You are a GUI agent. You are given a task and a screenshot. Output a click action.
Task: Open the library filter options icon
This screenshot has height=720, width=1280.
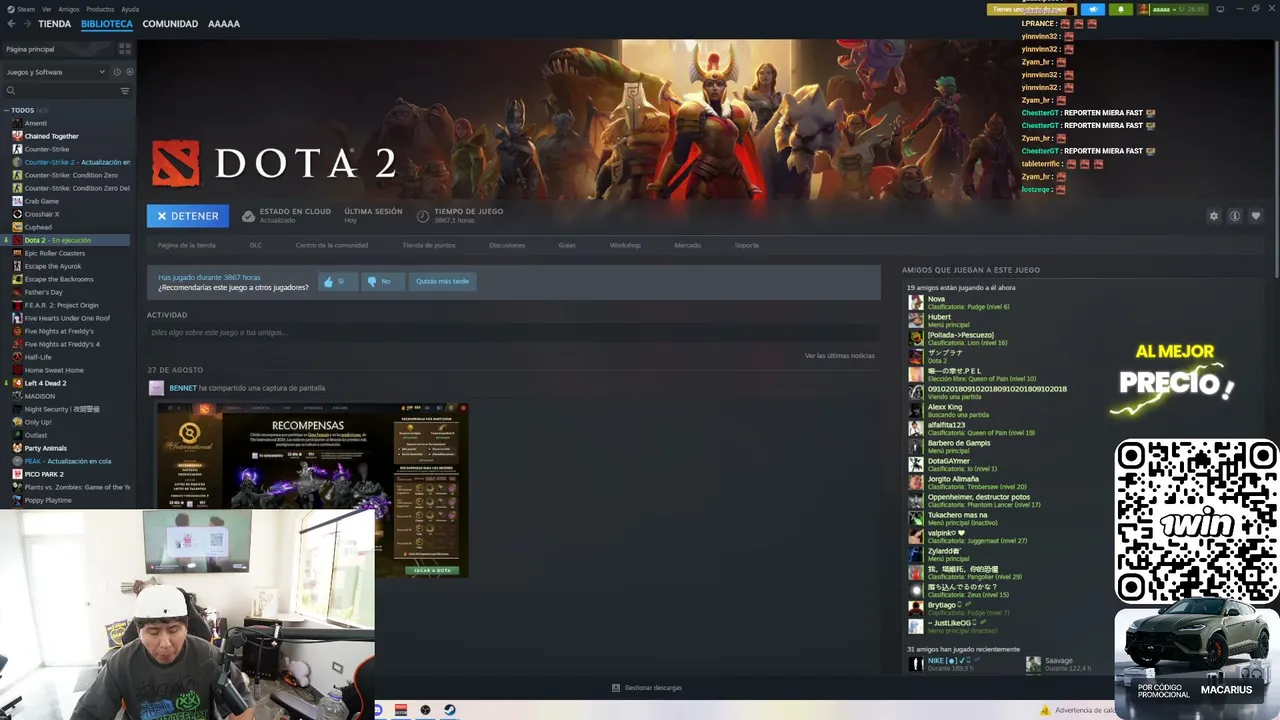click(x=125, y=91)
